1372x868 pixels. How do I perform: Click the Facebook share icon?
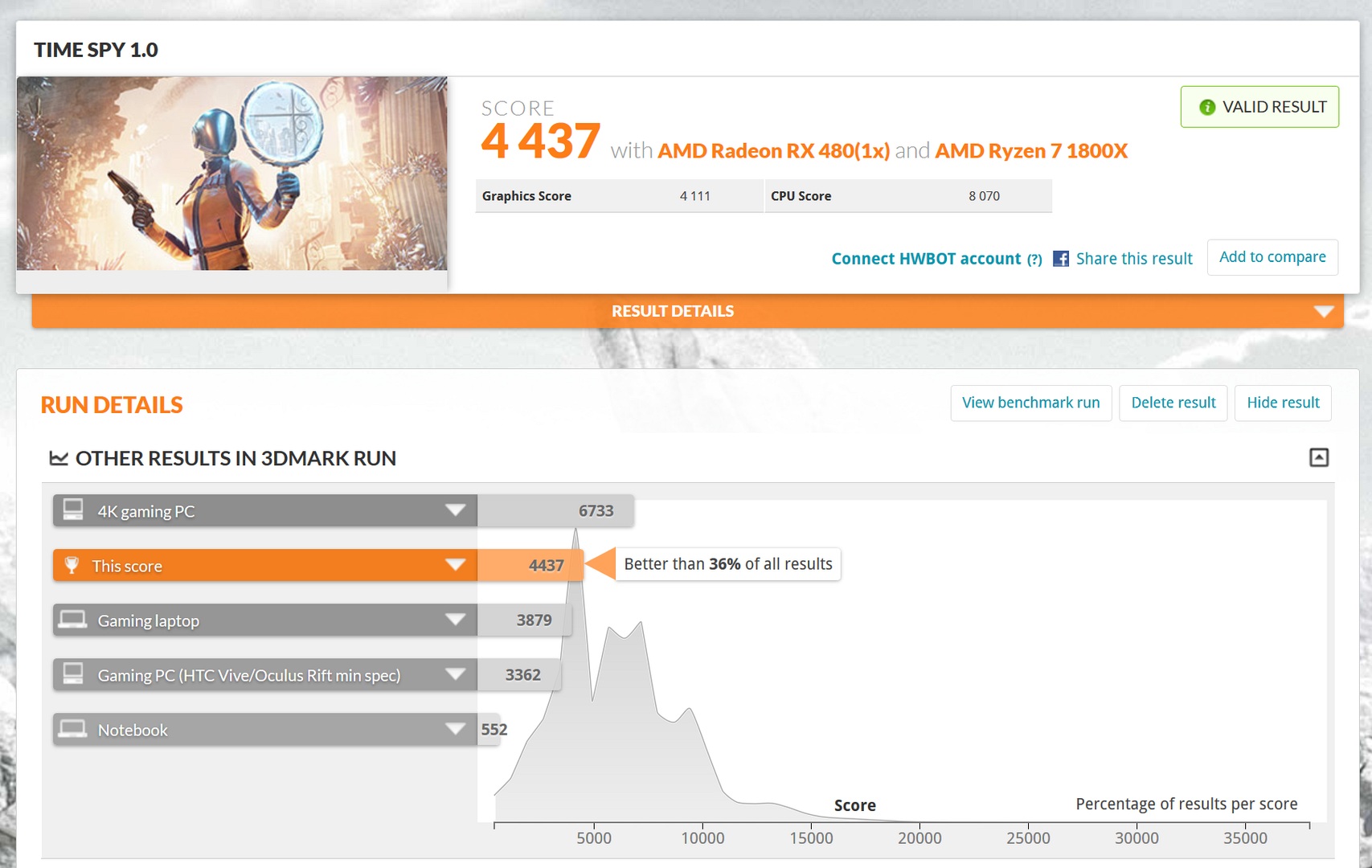pyautogui.click(x=1061, y=259)
